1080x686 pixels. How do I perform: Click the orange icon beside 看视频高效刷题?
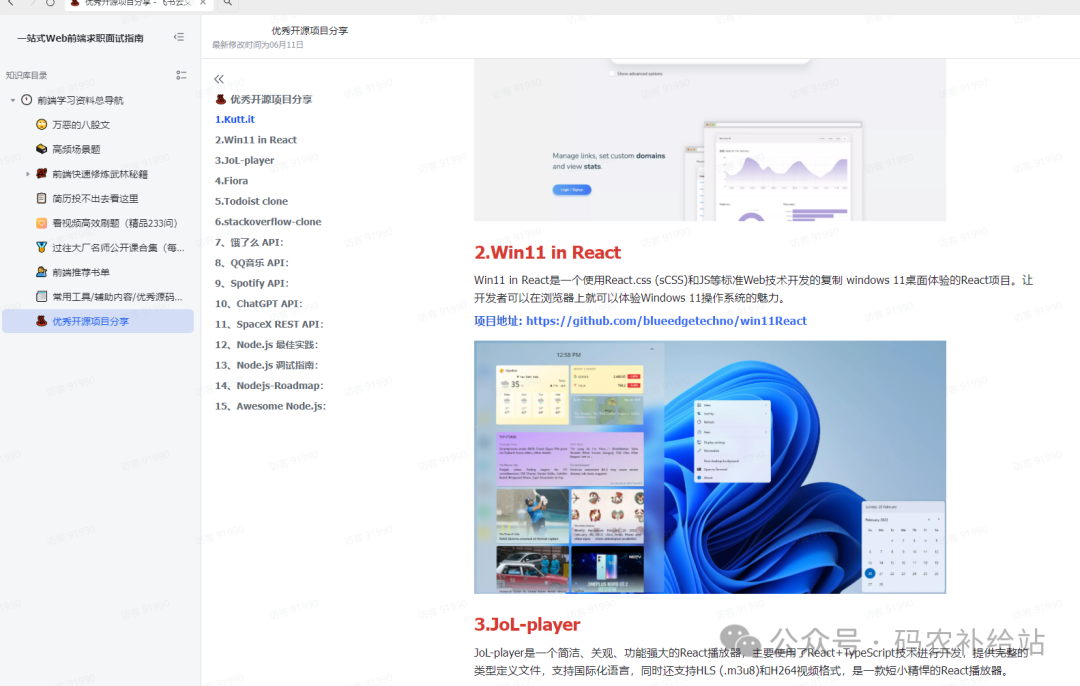click(x=41, y=222)
